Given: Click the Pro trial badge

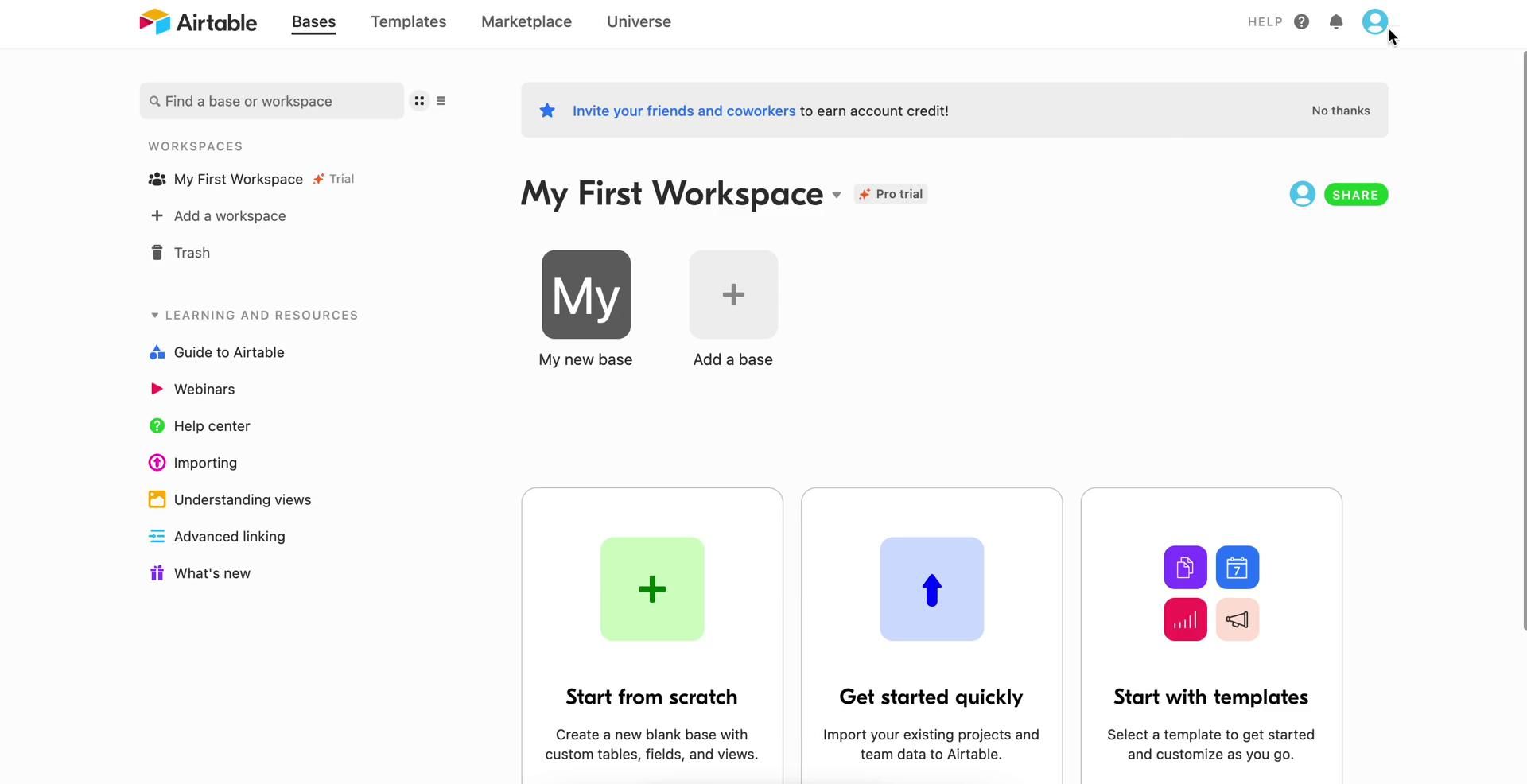Looking at the screenshot, I should click(x=891, y=194).
